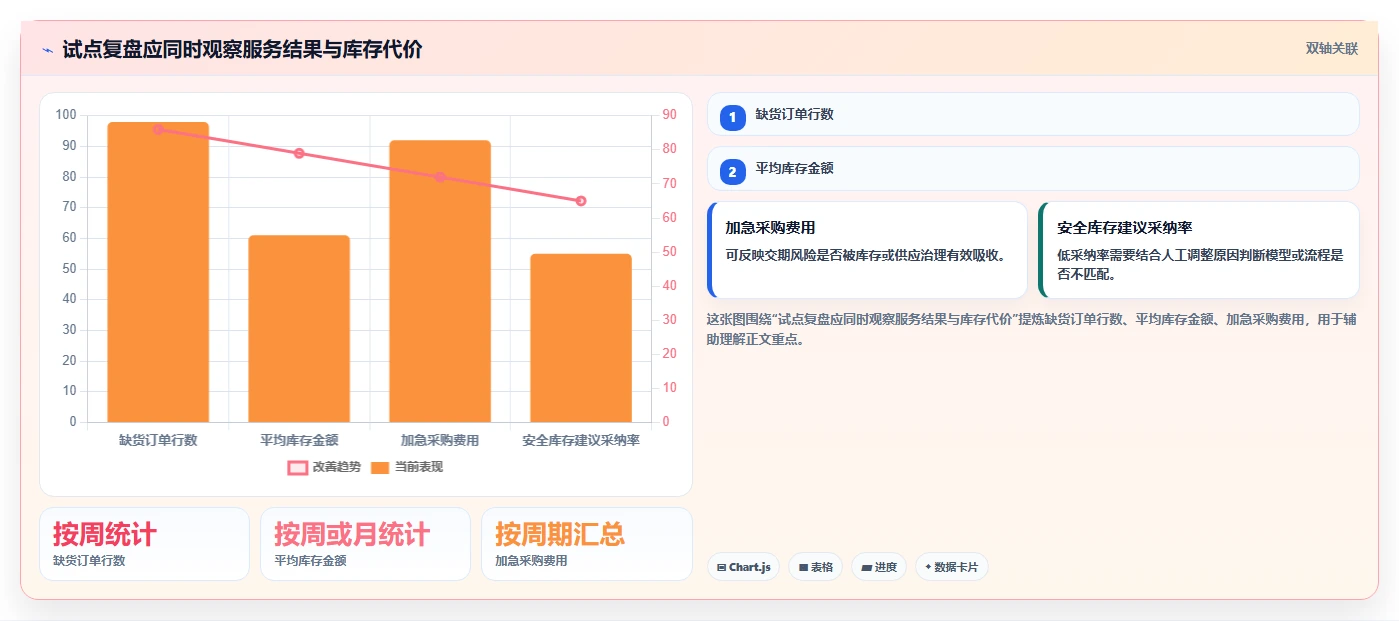The image size is (1399, 621).
Task: Click the 进度 tag
Action: click(x=879, y=567)
